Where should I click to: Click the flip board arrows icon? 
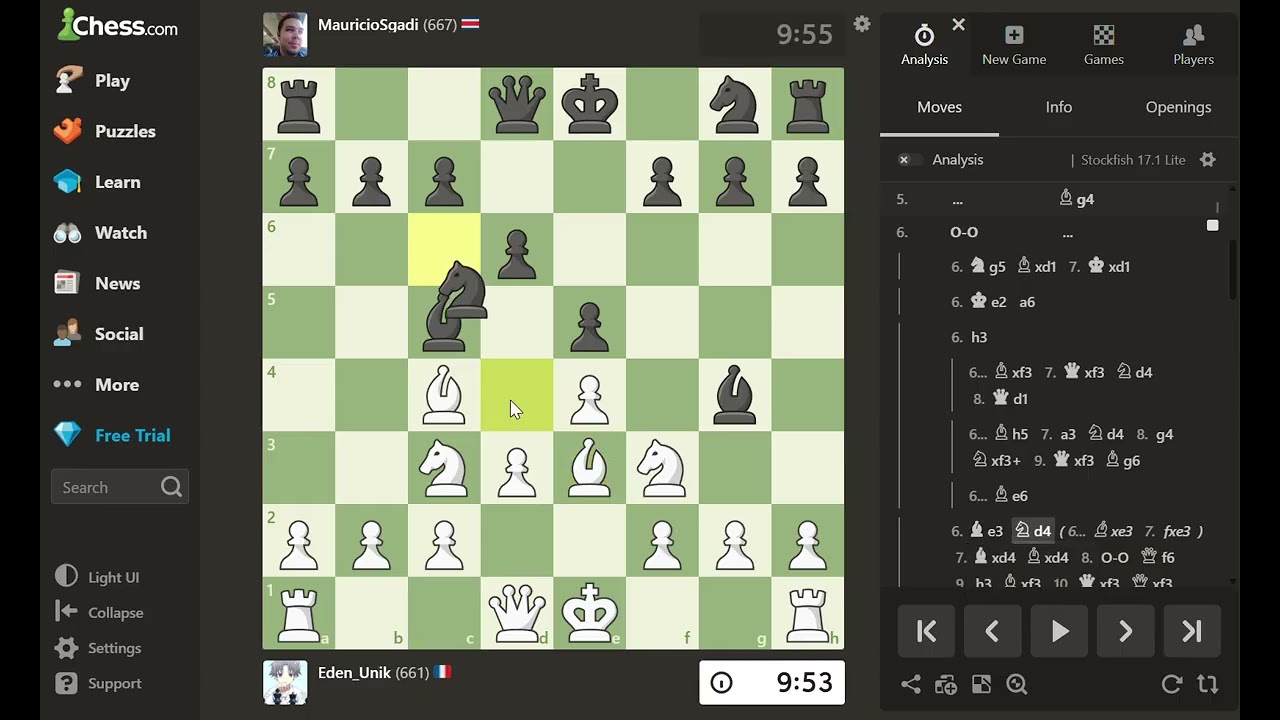click(x=1208, y=684)
